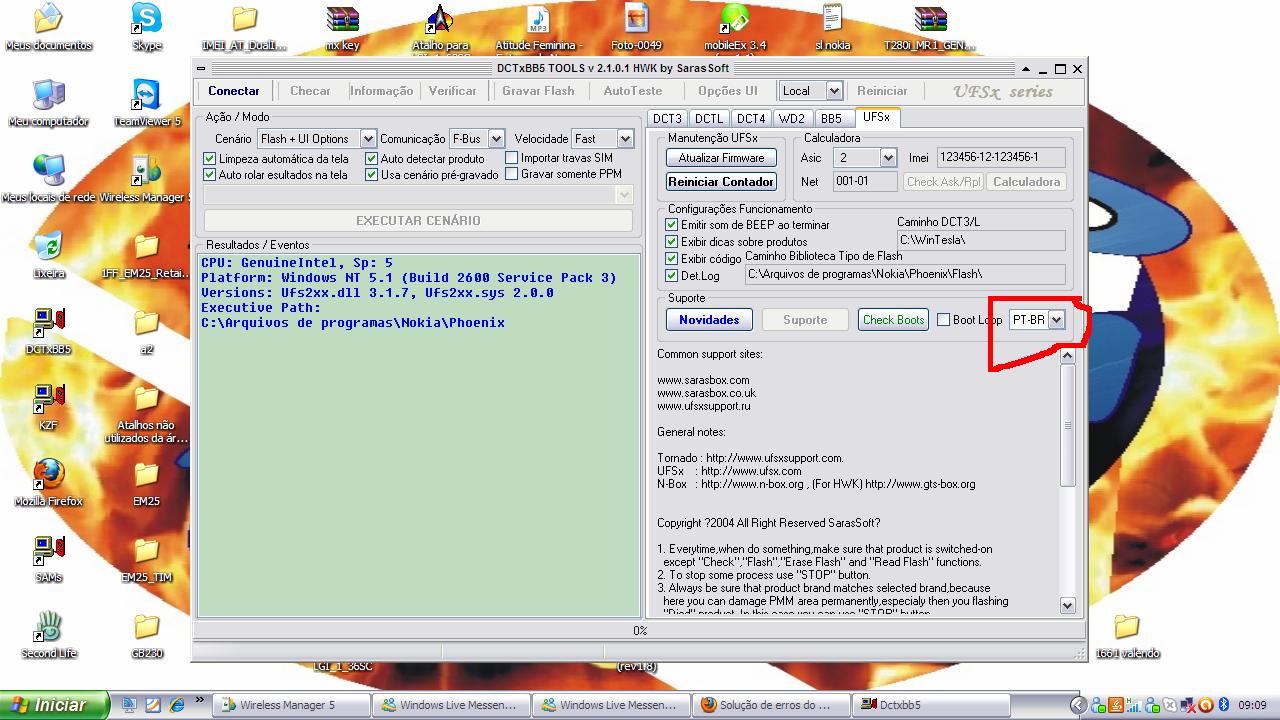Open the Atitude Feminina MP3 file
The image size is (1280, 720).
click(x=539, y=26)
